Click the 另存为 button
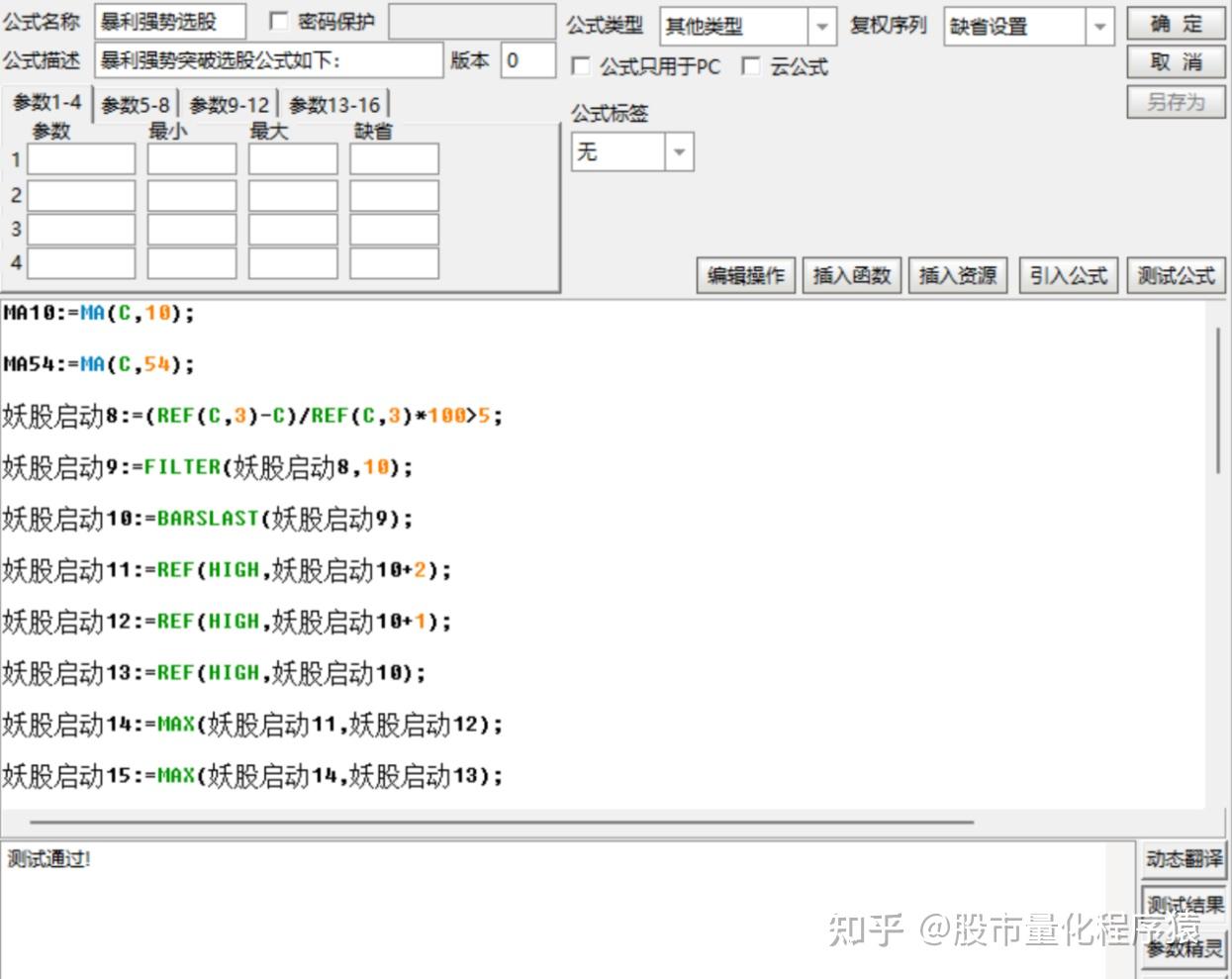 1176,102
